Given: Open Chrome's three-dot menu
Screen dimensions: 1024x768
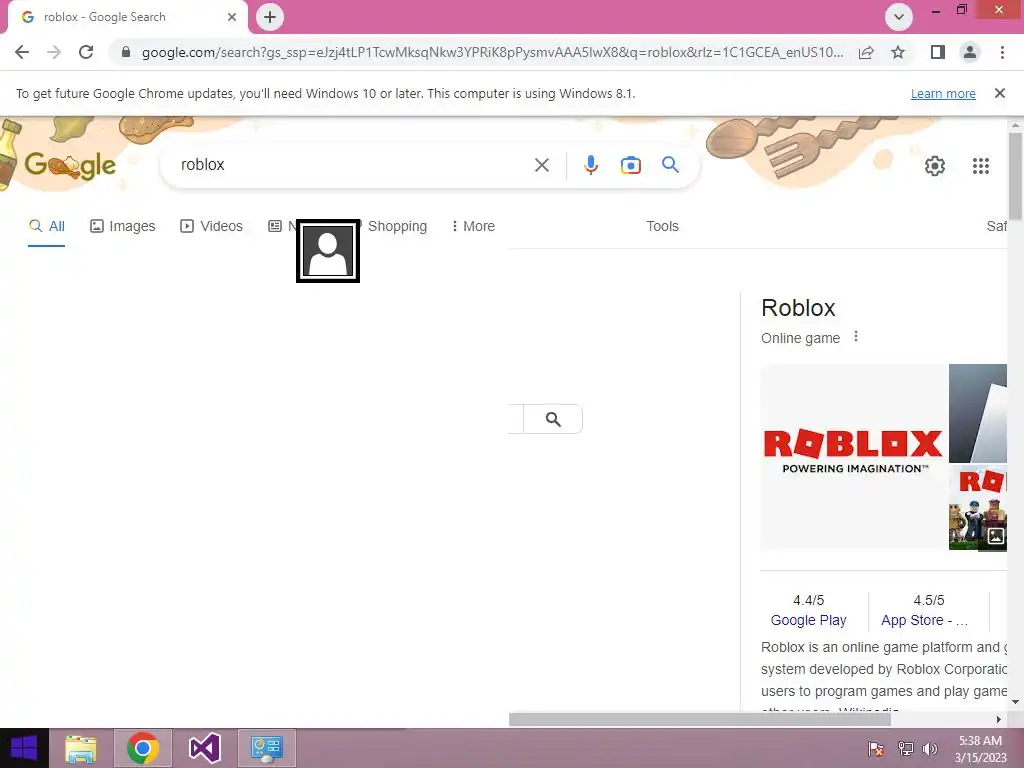Looking at the screenshot, I should [1002, 52].
